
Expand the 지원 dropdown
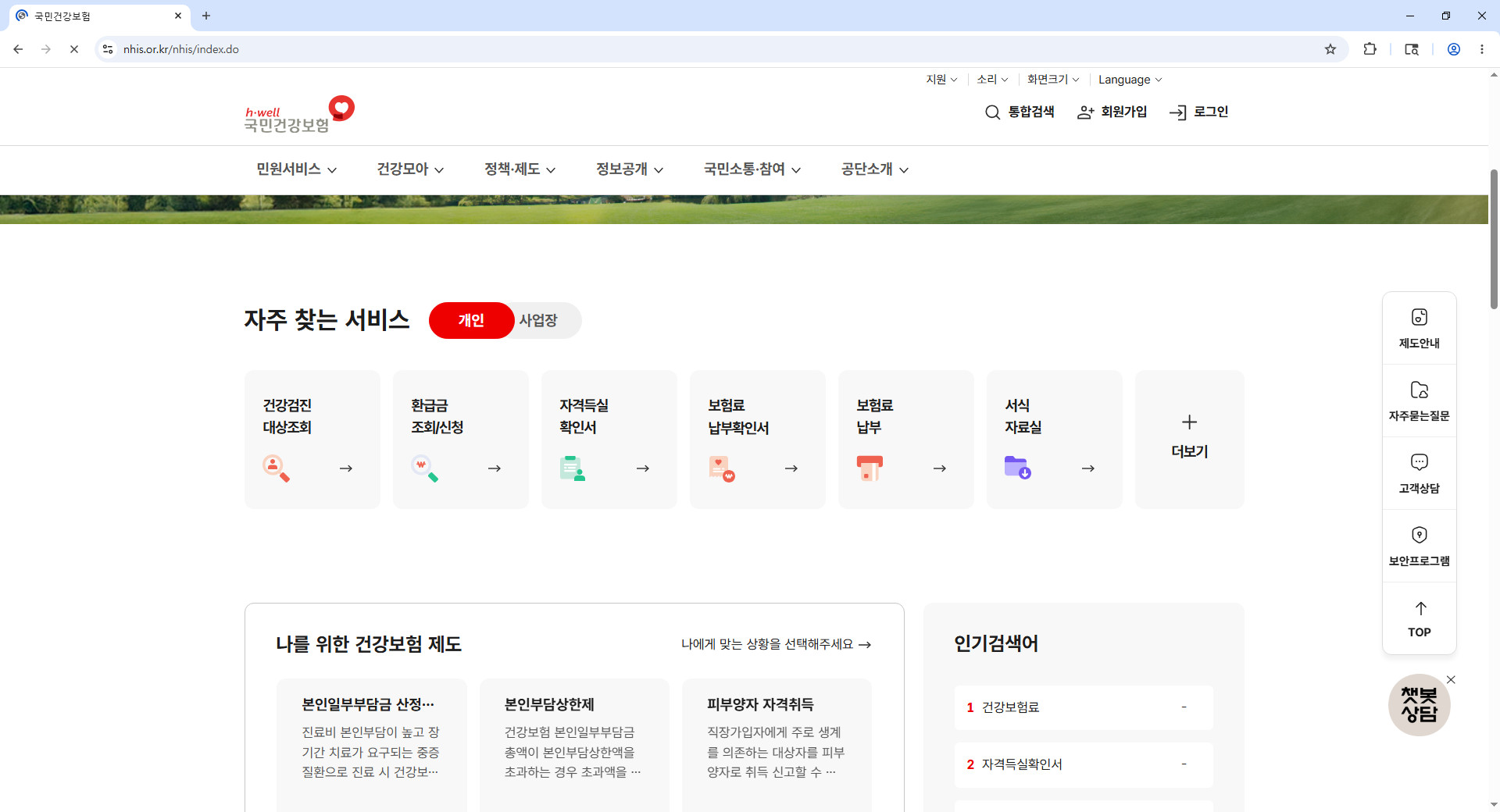click(x=941, y=80)
